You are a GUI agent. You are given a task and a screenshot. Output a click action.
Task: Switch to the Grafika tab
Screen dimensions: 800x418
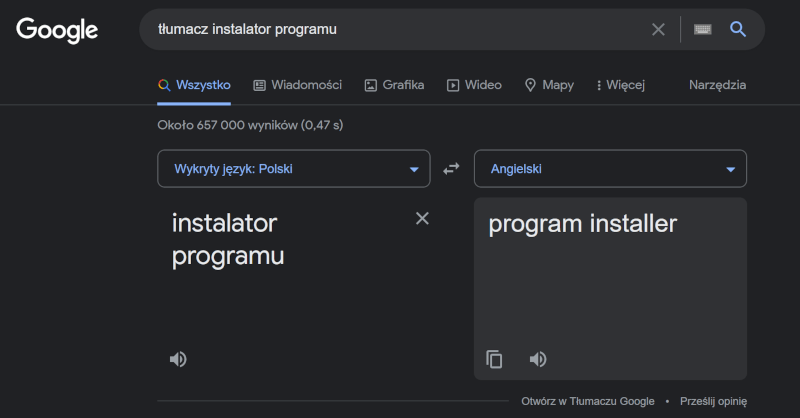click(x=394, y=85)
